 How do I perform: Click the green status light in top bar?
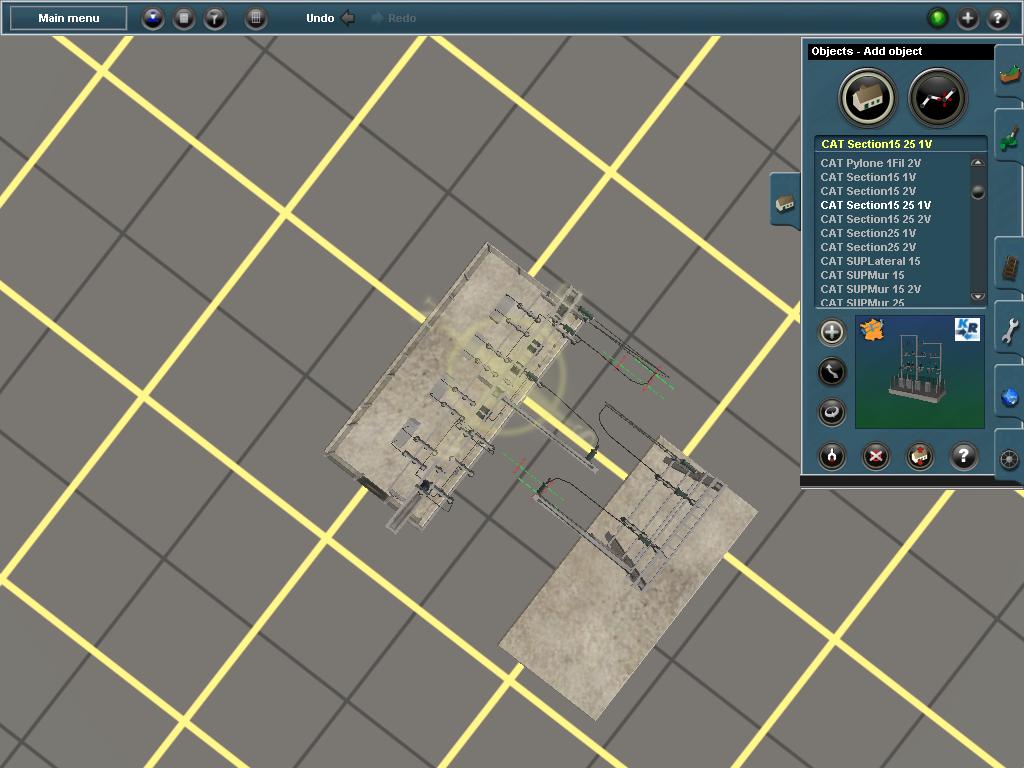click(938, 18)
